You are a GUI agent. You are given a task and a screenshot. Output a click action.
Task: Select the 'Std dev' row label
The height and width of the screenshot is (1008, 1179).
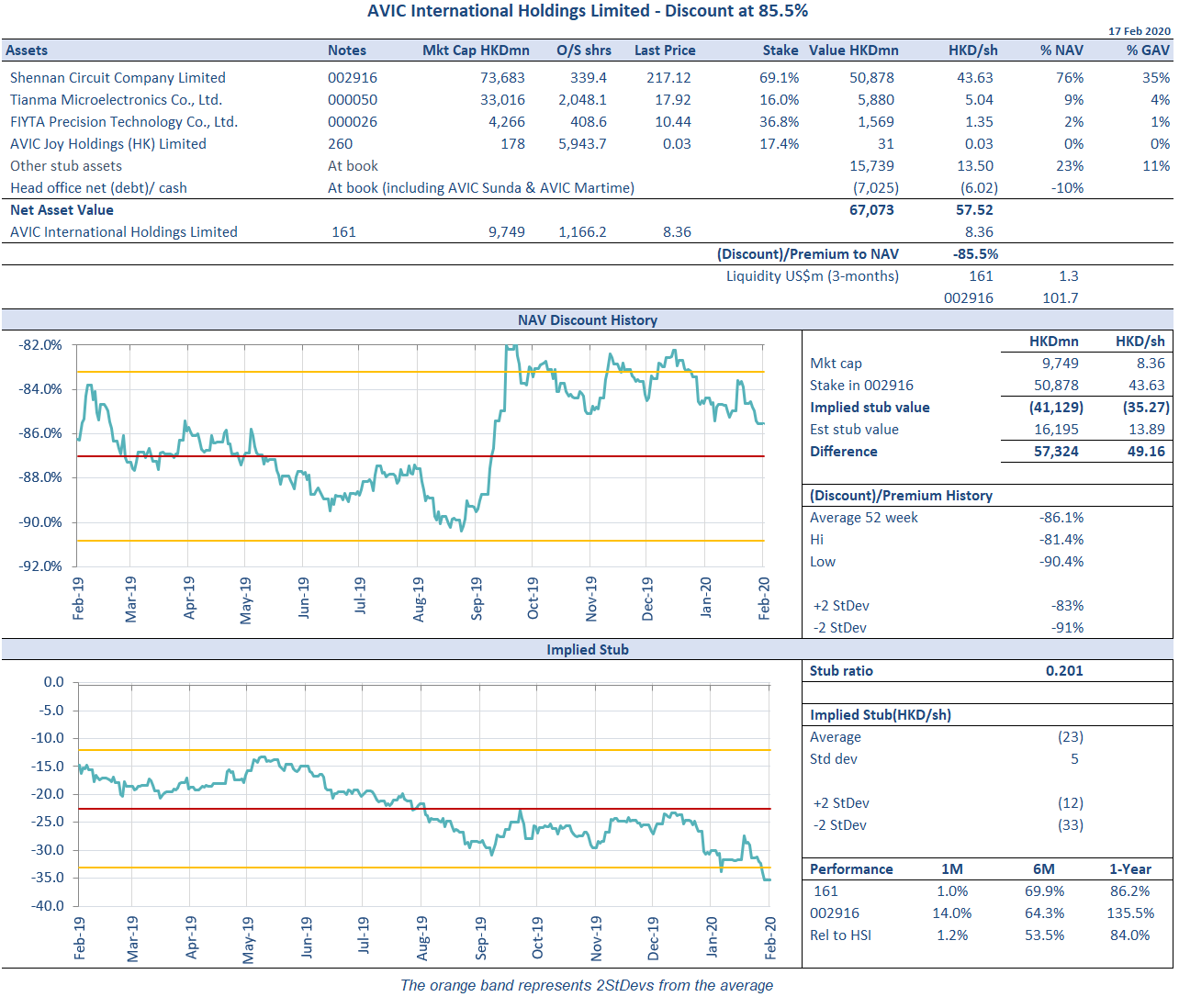coord(834,759)
